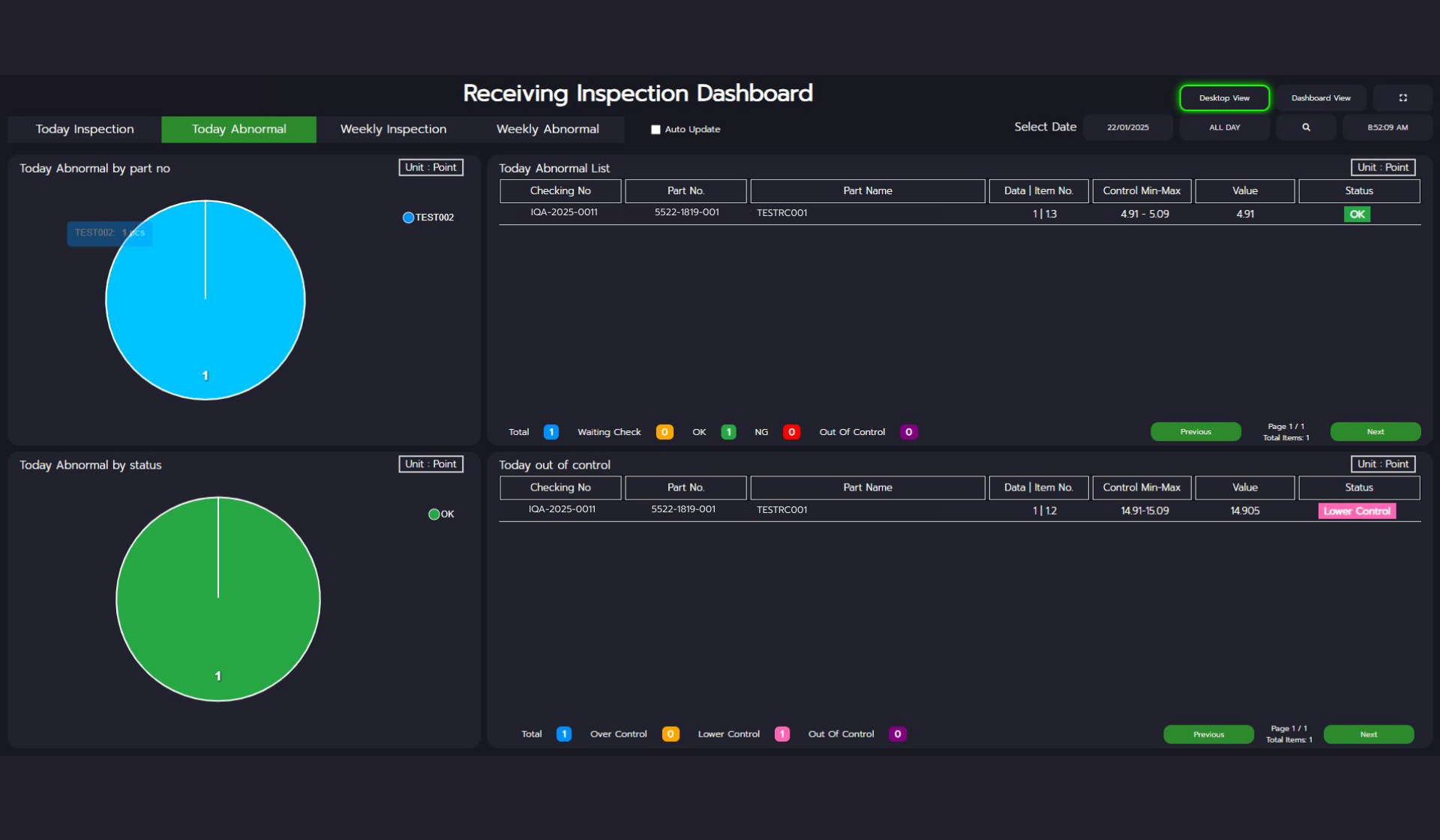Open the Today Inspection tab
This screenshot has width=1440, height=840.
[85, 129]
